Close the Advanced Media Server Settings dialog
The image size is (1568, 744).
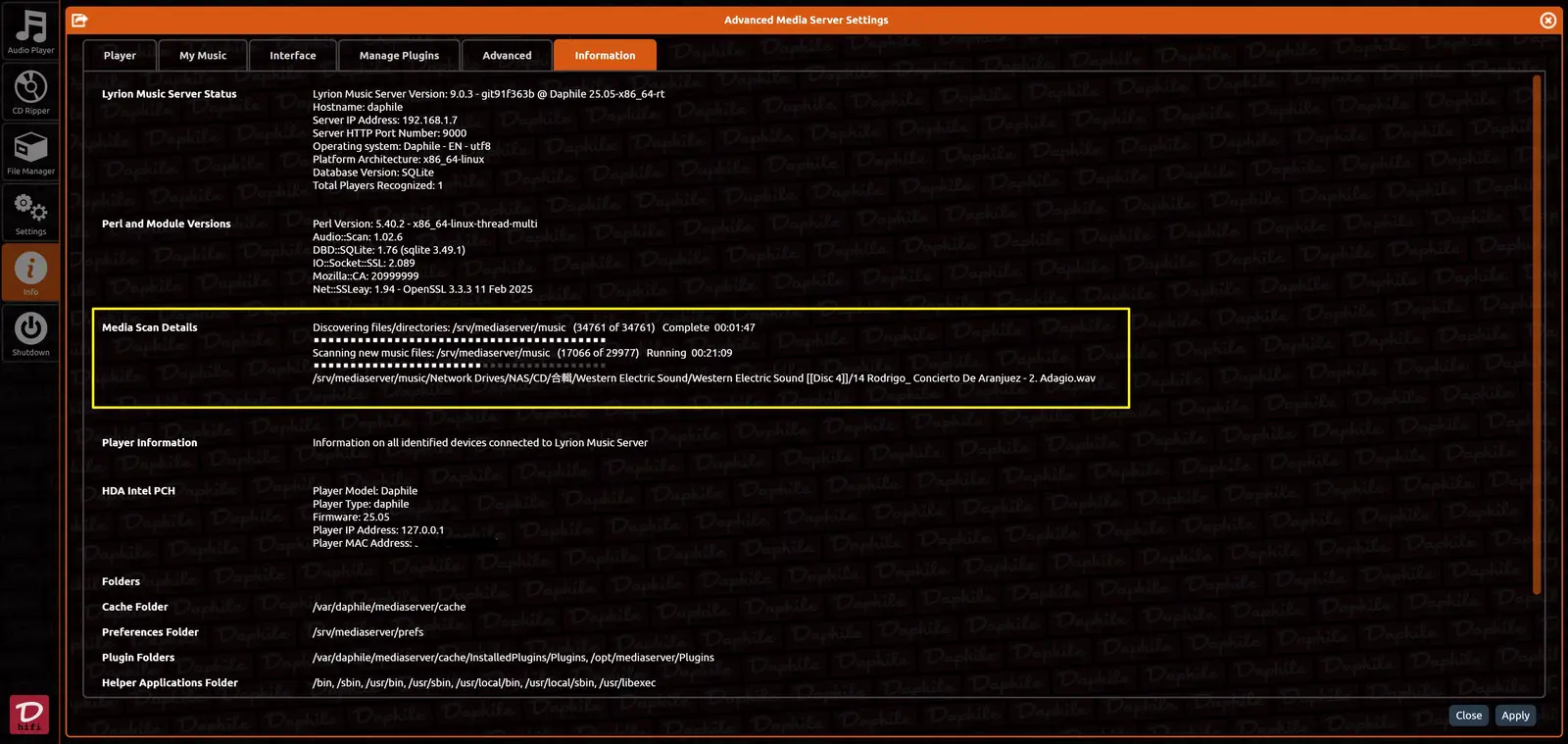click(1547, 20)
